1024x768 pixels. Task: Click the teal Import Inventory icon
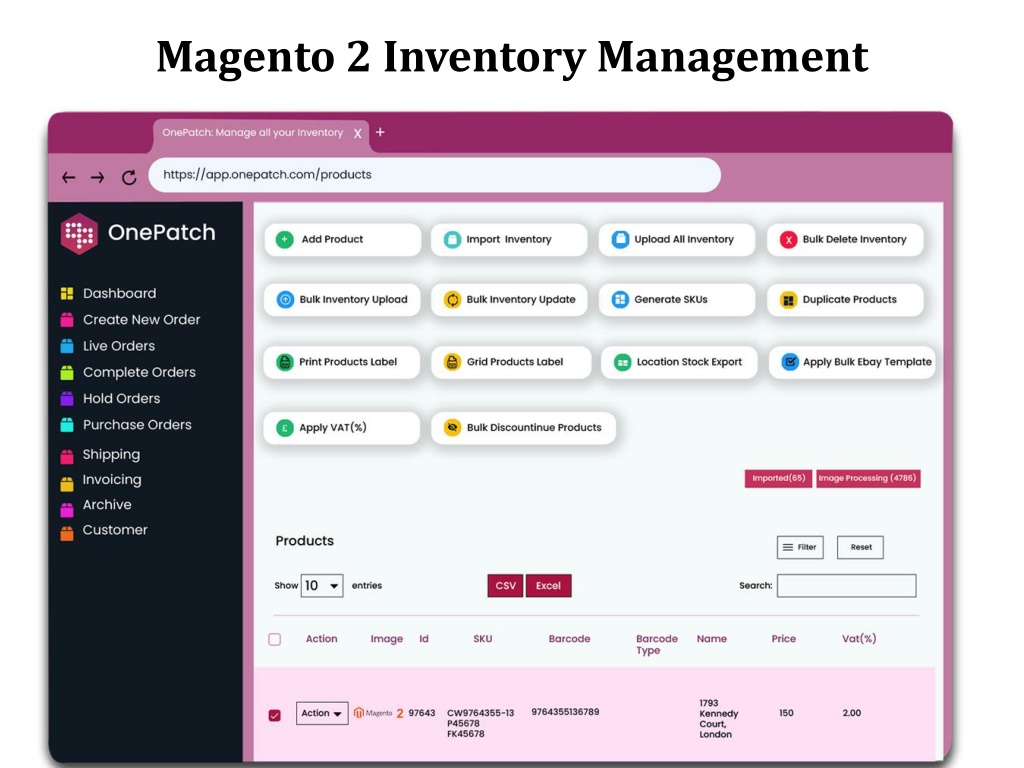[x=452, y=240]
